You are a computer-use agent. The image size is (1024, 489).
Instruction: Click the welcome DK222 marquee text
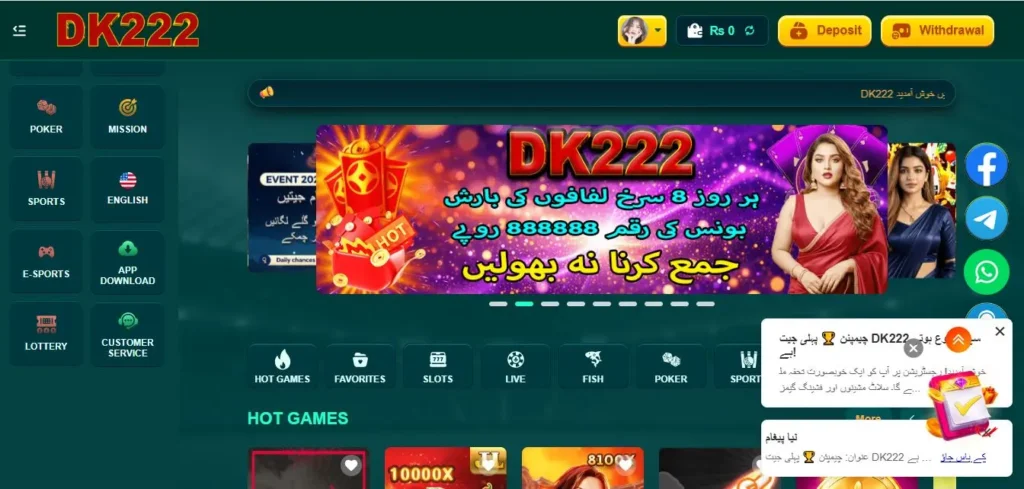pos(903,93)
